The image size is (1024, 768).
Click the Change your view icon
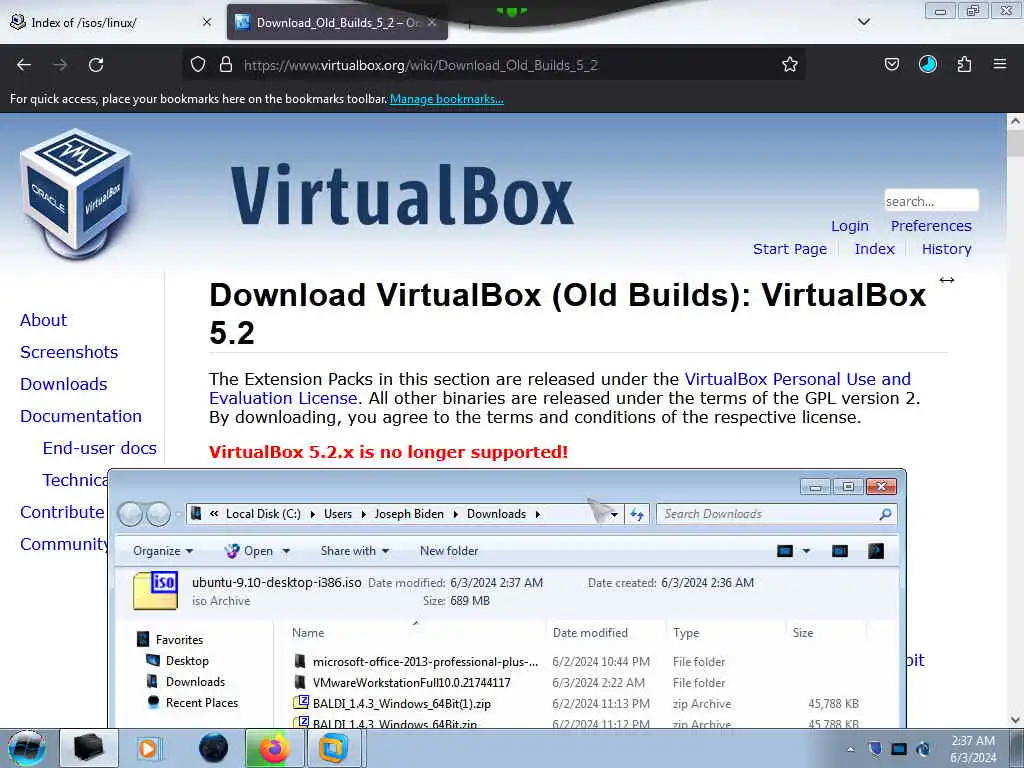[785, 551]
